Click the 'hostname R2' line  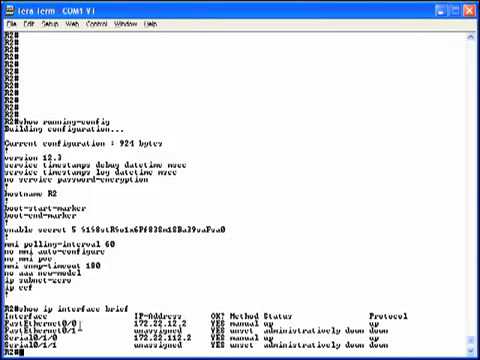point(31,194)
